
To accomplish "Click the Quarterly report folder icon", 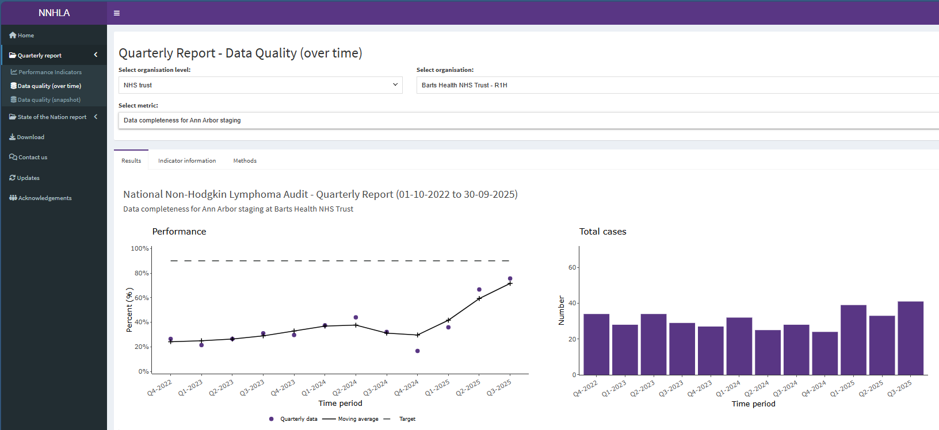I will click(x=13, y=56).
